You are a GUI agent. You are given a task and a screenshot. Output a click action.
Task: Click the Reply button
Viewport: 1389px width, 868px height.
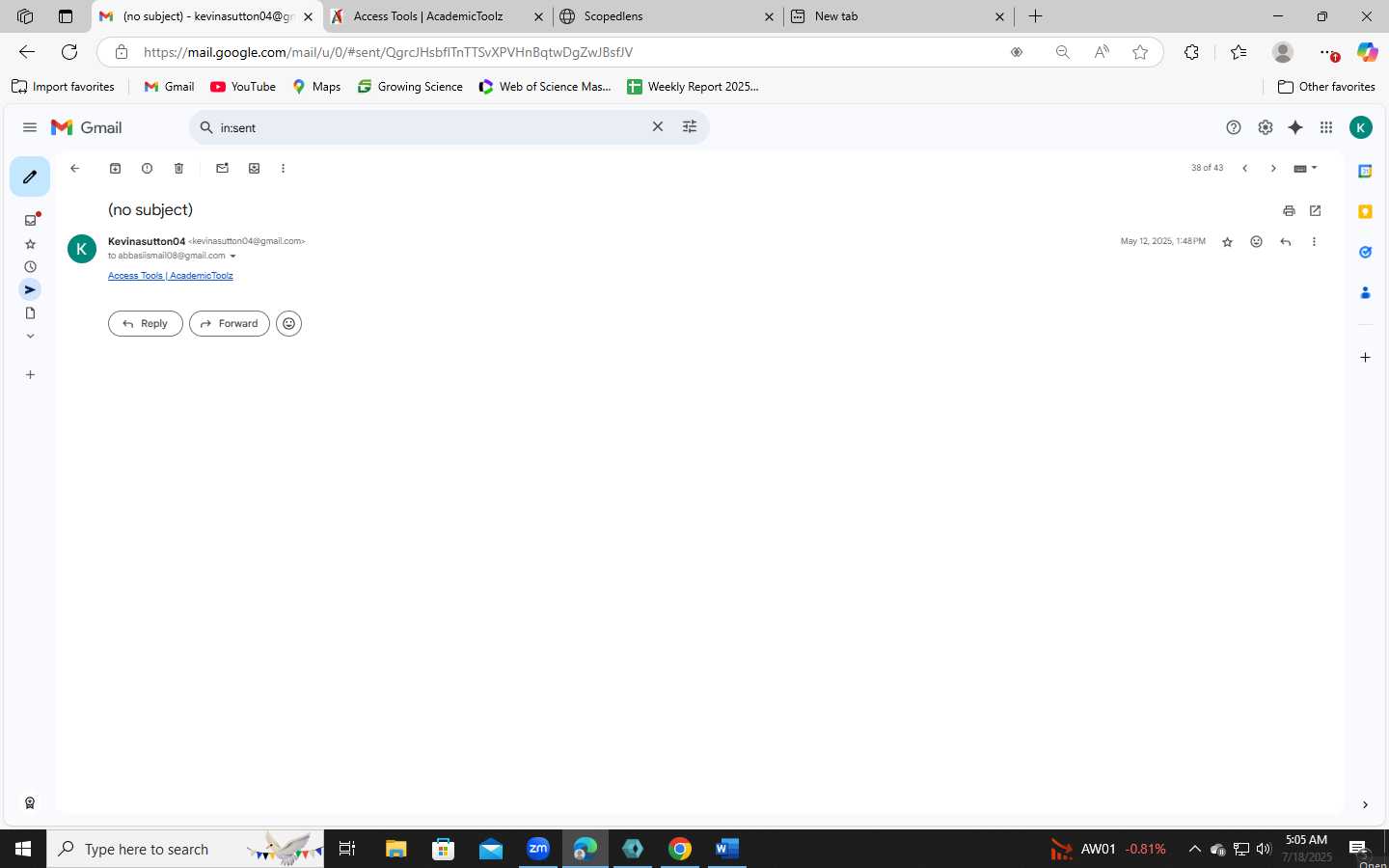[x=146, y=324]
